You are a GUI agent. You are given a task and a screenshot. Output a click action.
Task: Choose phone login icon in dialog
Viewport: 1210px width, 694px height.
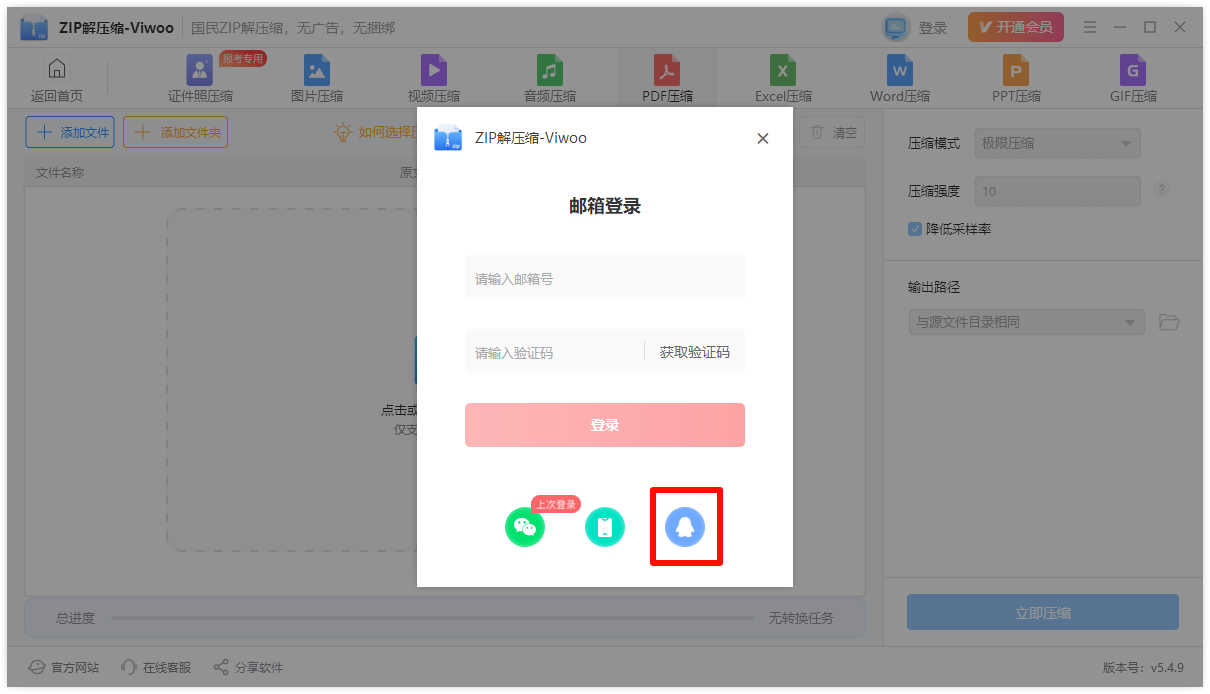click(x=605, y=527)
